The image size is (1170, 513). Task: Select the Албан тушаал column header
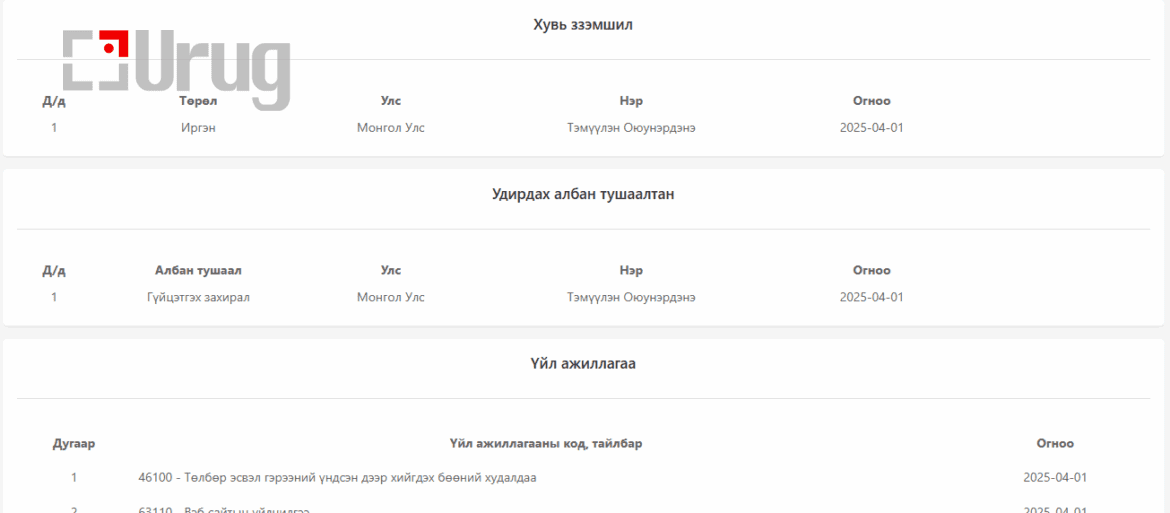[198, 271]
